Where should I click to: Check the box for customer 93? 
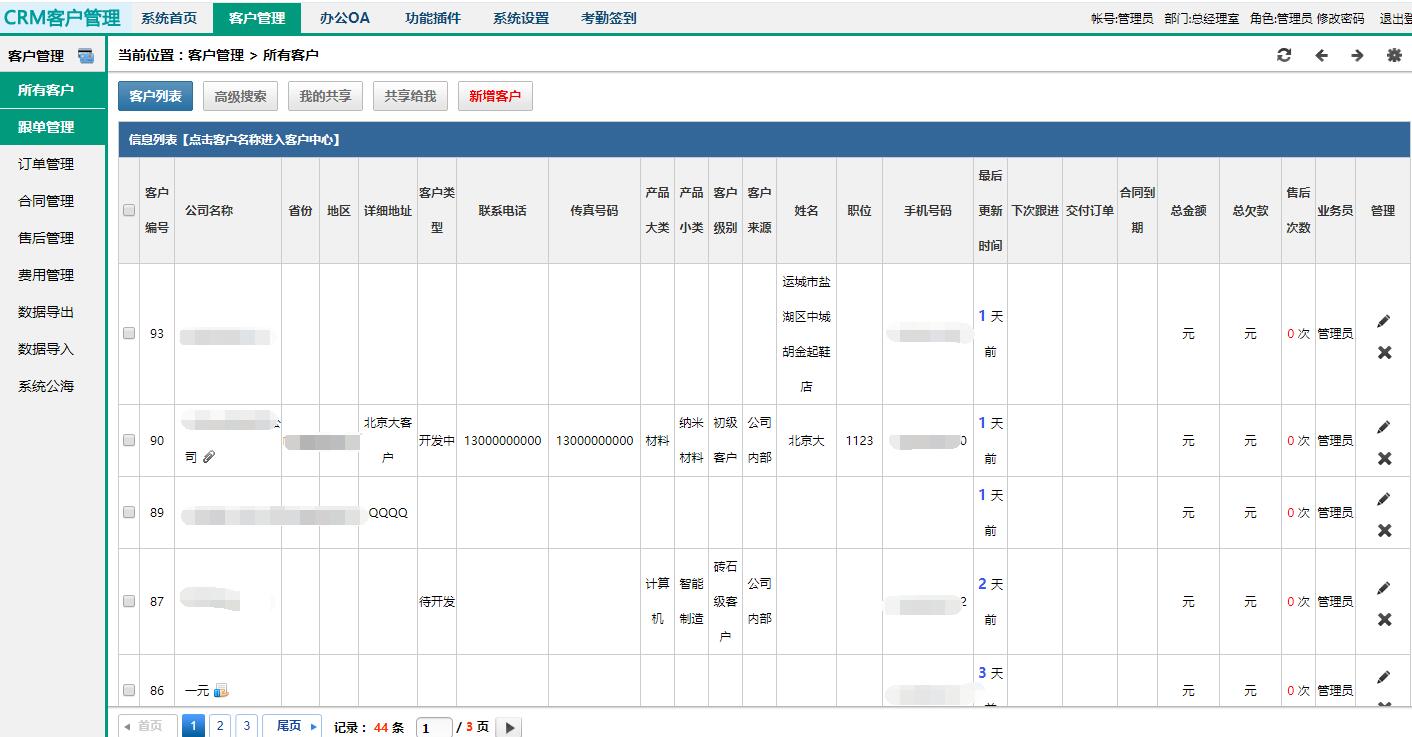coord(129,334)
